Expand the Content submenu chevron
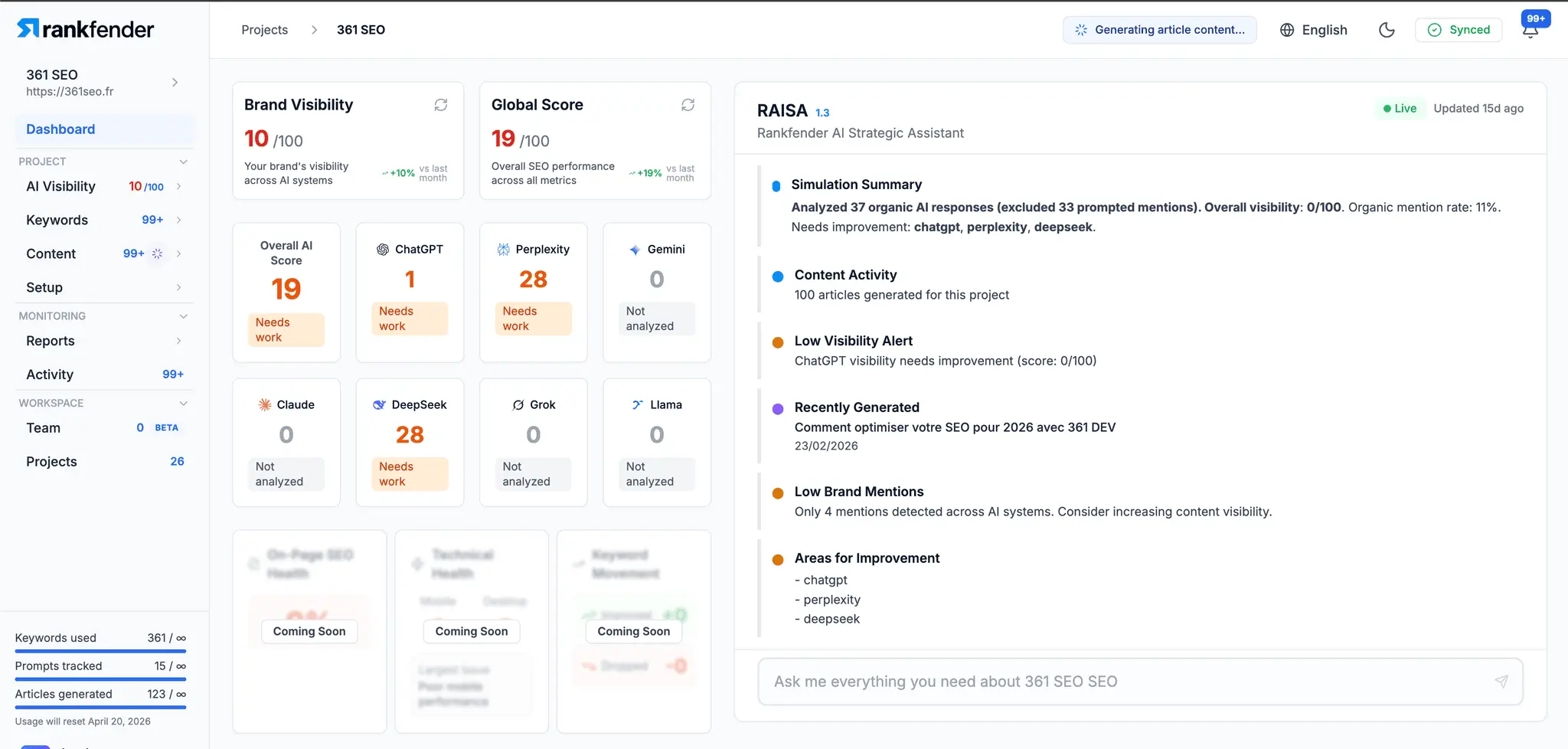 179,253
